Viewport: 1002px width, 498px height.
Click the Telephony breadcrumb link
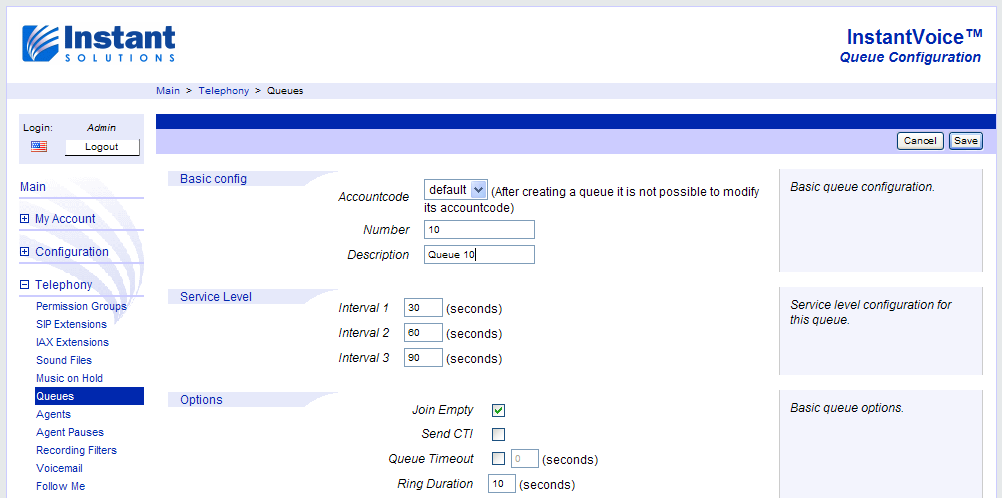tap(223, 91)
